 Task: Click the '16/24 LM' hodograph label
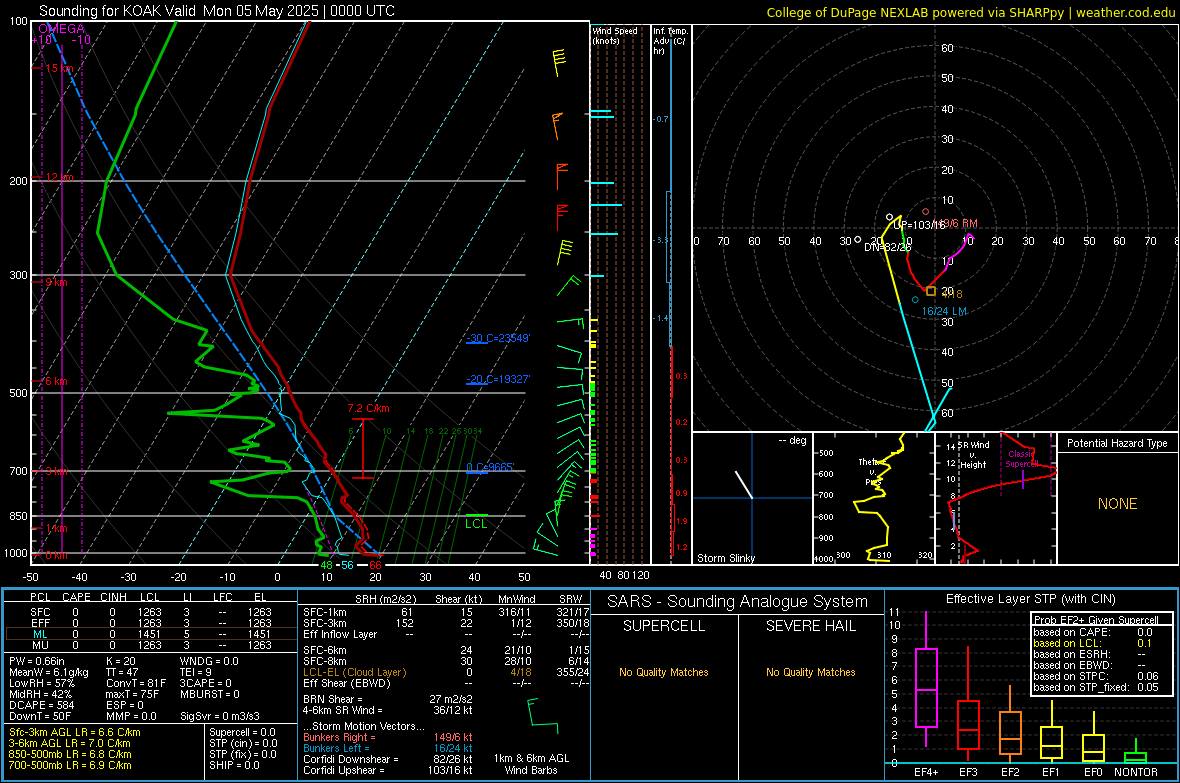[944, 311]
